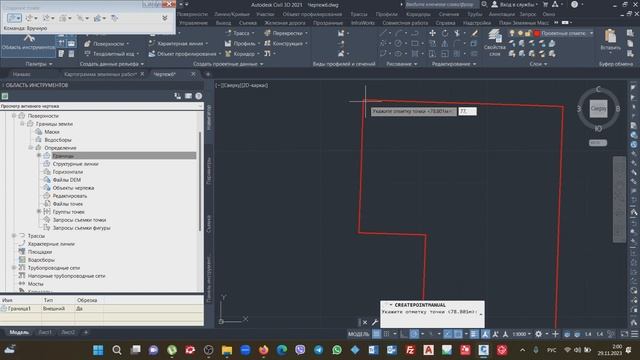Open Свойства слоя layer properties
This screenshot has width=640, height=360.
[495, 42]
